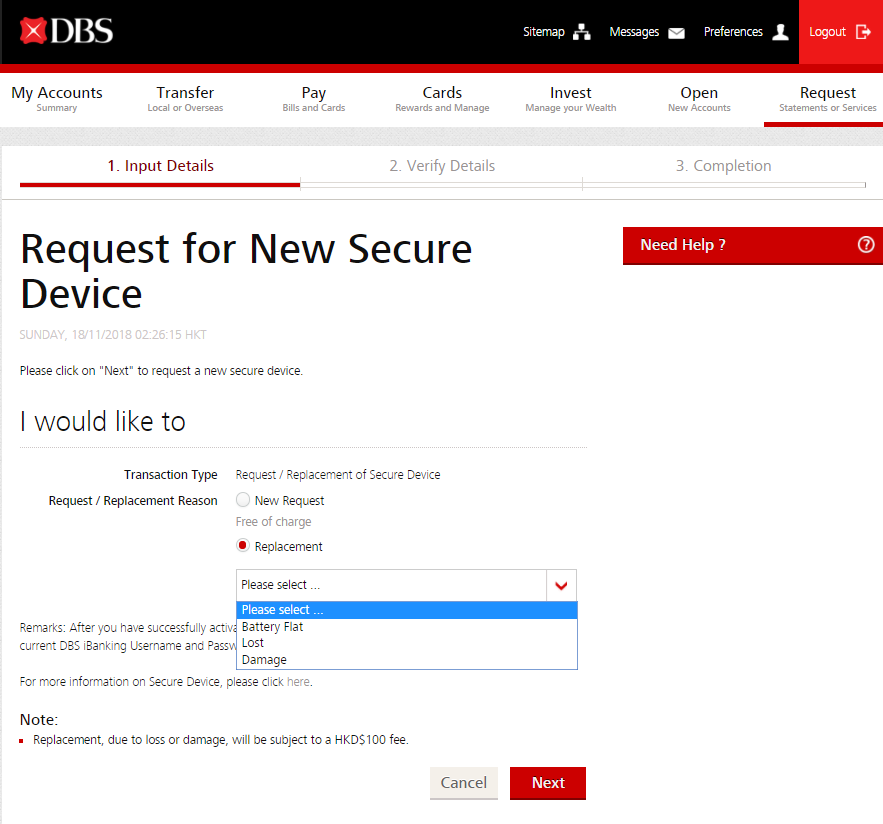Choose Battery Flat from the dropdown list
The height and width of the screenshot is (824, 883).
tap(272, 627)
